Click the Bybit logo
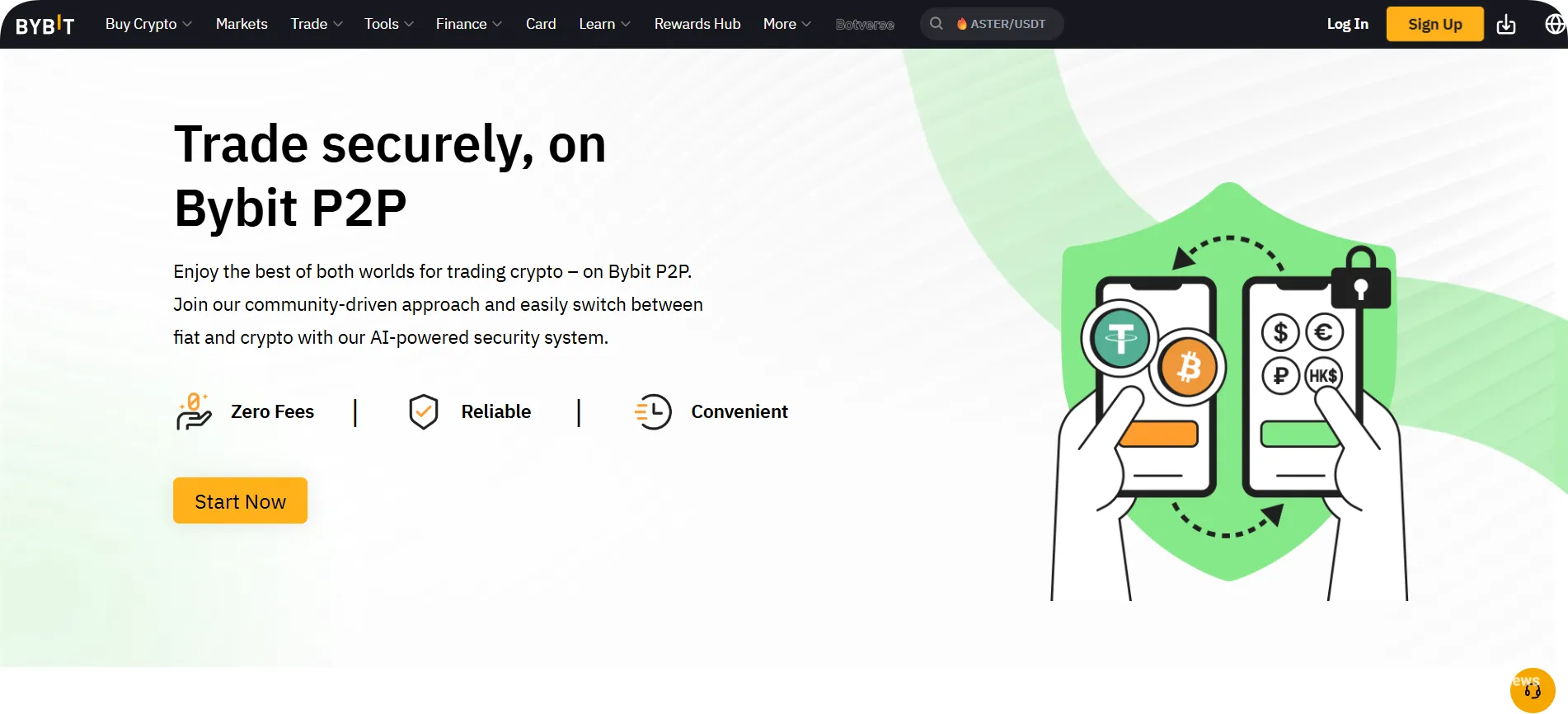The image size is (1568, 714). [45, 25]
